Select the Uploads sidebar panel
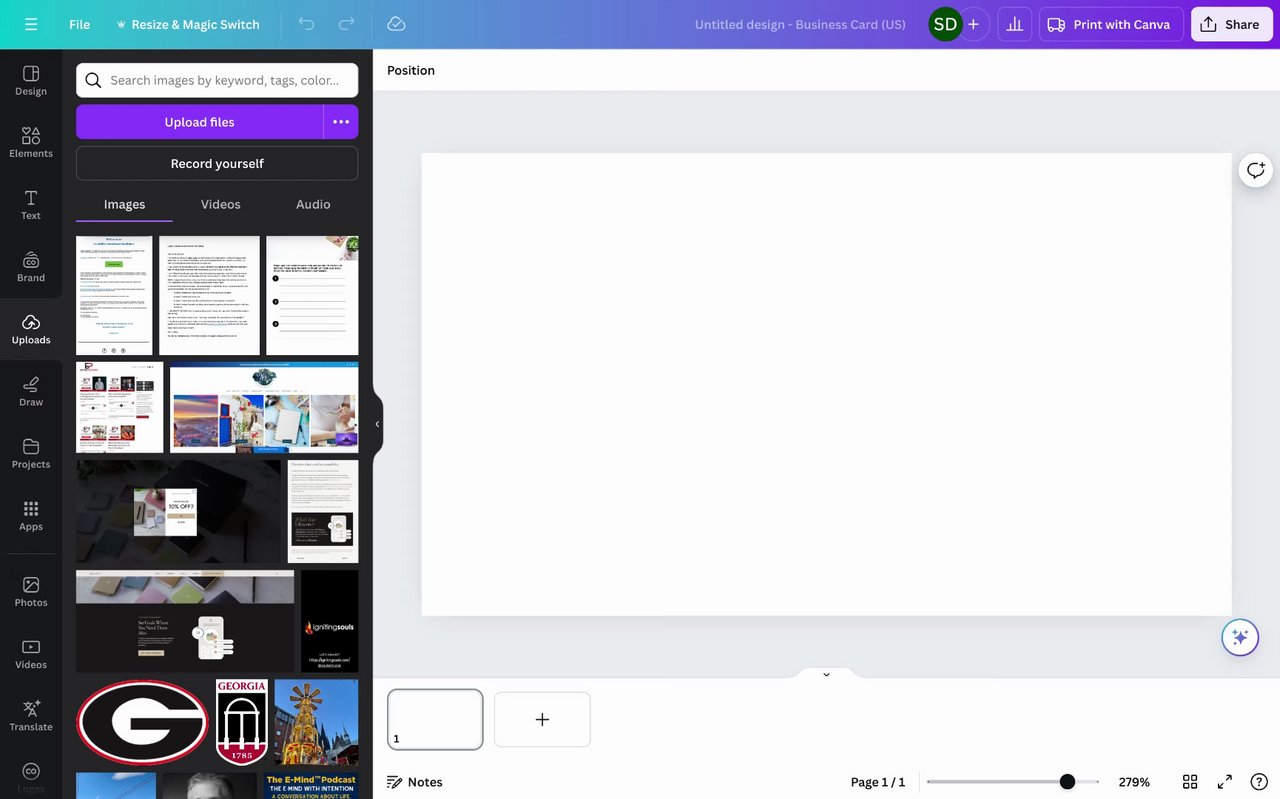The width and height of the screenshot is (1280, 799). (31, 329)
